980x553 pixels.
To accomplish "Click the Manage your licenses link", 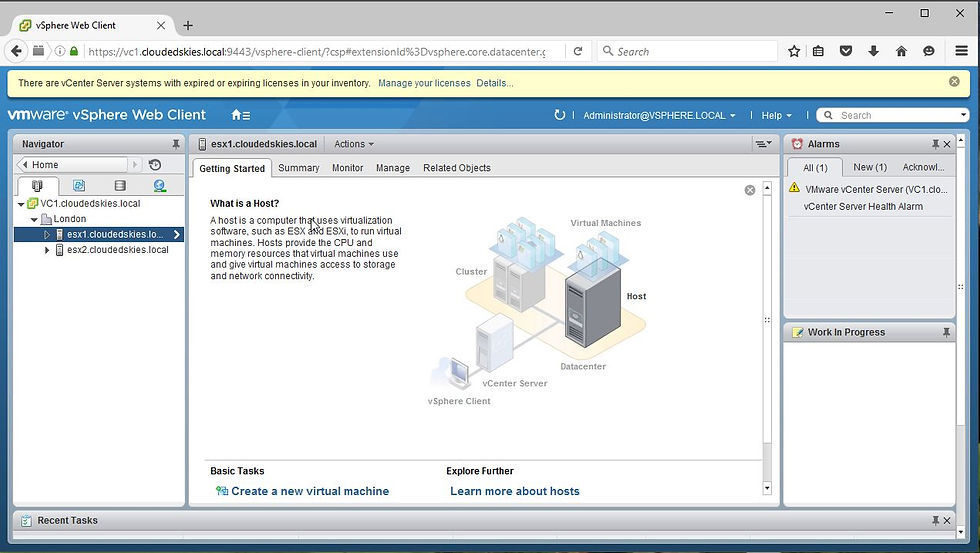I will coord(424,83).
